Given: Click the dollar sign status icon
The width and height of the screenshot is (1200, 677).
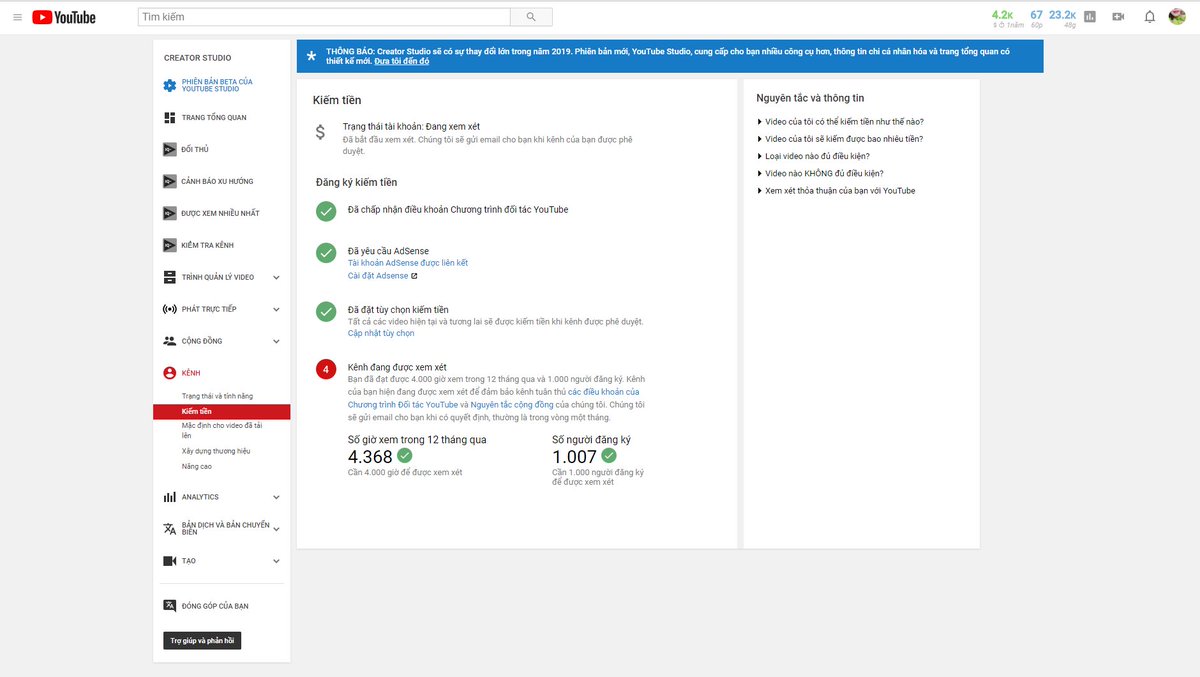Looking at the screenshot, I should click(x=320, y=132).
